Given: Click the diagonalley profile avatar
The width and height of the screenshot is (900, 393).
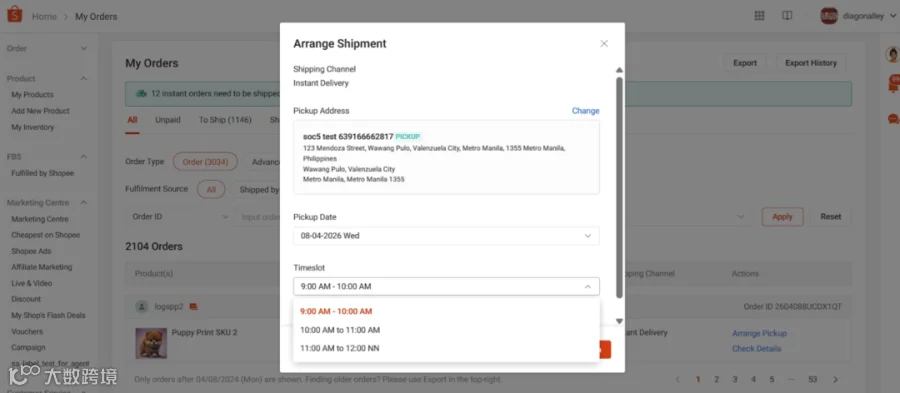Looking at the screenshot, I should pos(829,16).
